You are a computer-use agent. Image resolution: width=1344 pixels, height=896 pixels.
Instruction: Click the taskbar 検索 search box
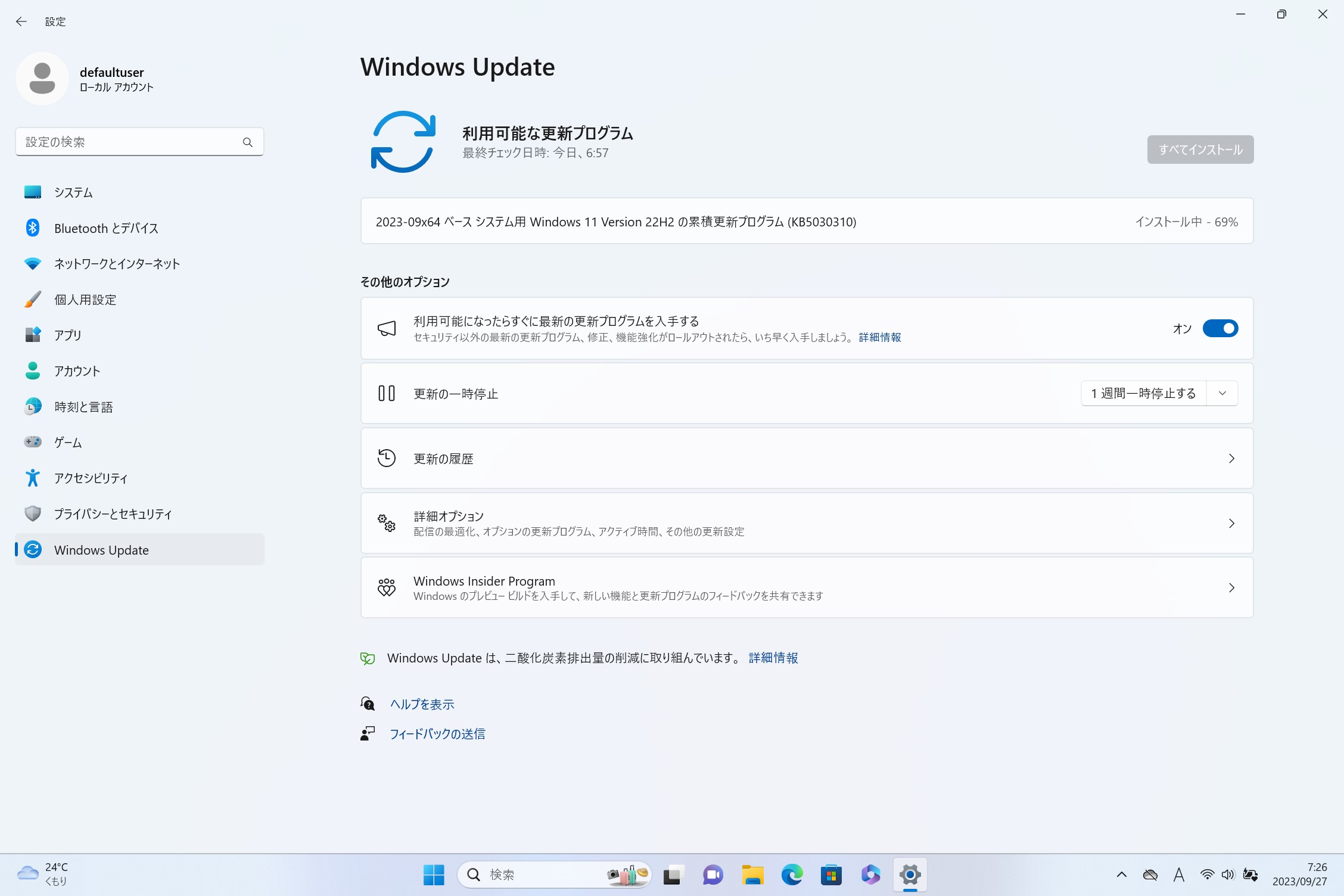coord(555,875)
